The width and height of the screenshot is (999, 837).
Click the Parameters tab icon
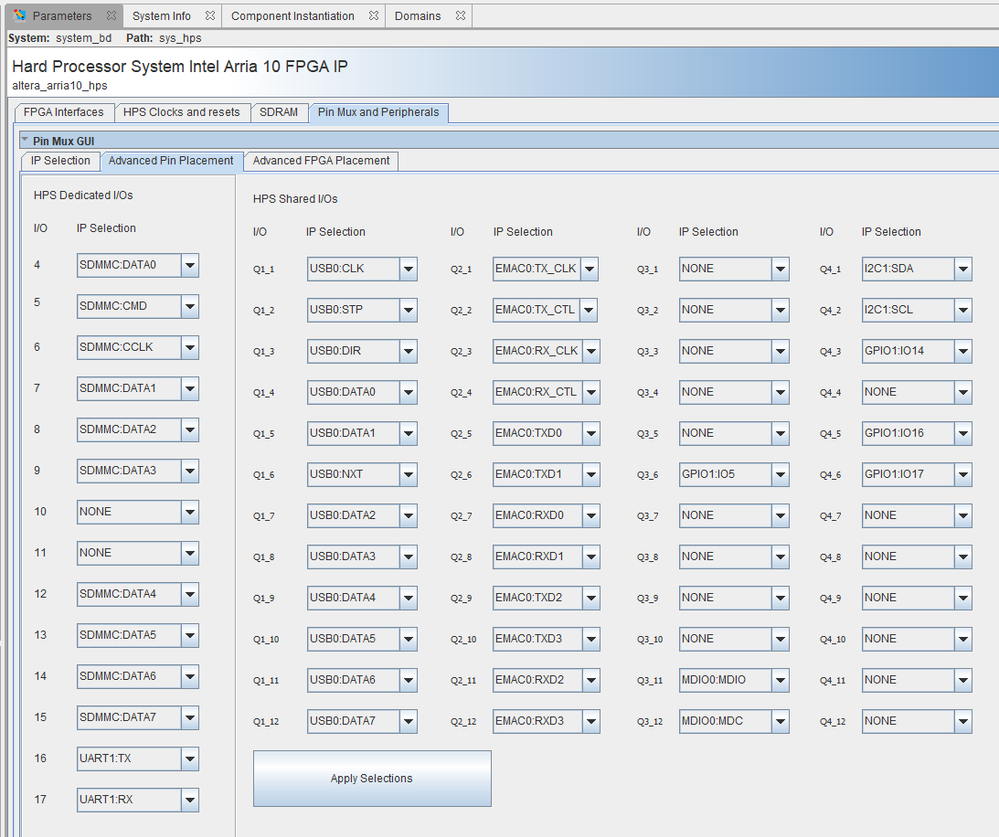pos(20,16)
